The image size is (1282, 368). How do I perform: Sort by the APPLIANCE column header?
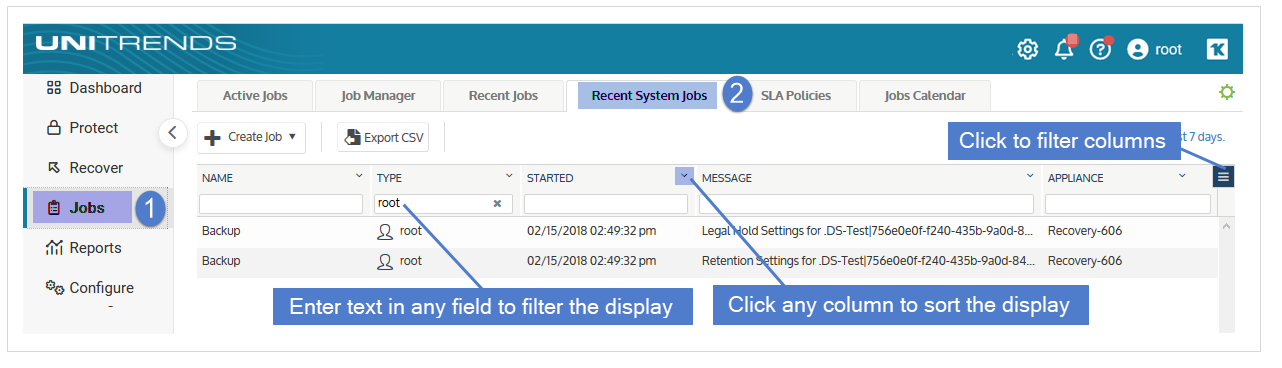pyautogui.click(x=1076, y=178)
